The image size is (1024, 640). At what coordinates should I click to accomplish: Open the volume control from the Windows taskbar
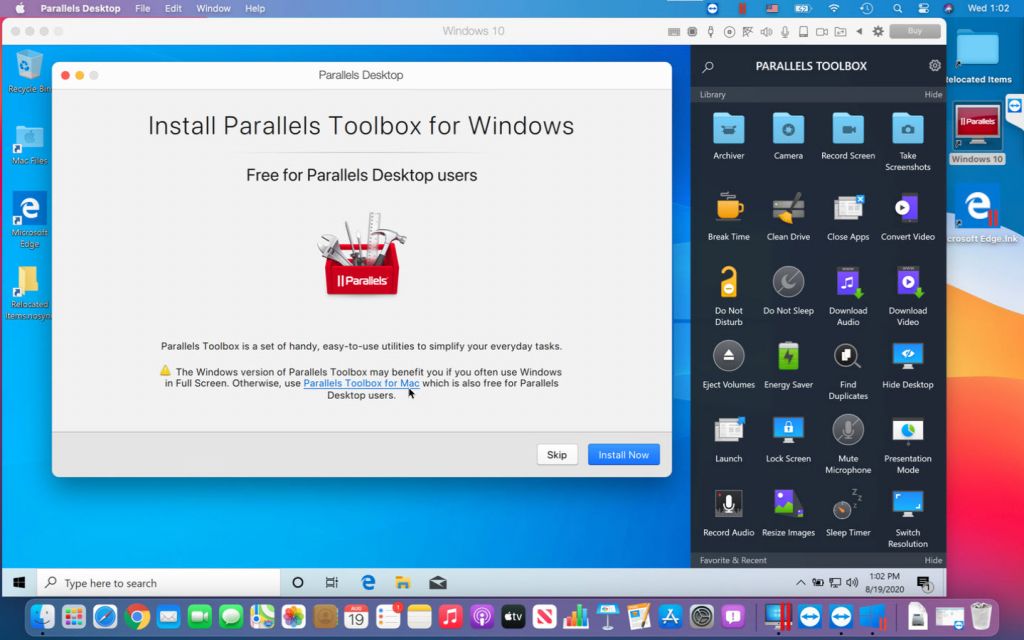851,581
